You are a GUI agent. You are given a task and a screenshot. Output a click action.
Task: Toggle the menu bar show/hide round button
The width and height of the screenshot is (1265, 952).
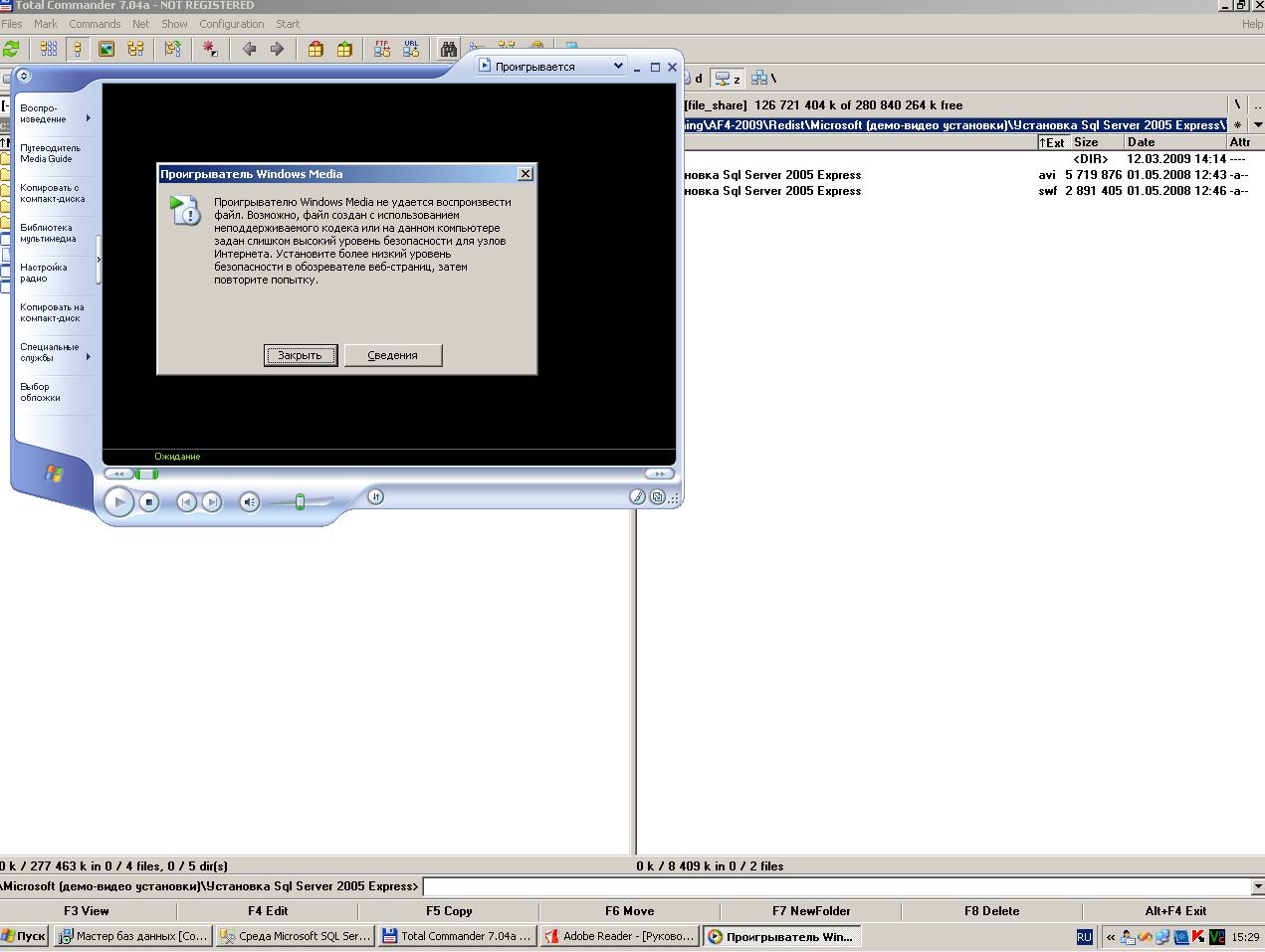coord(24,76)
